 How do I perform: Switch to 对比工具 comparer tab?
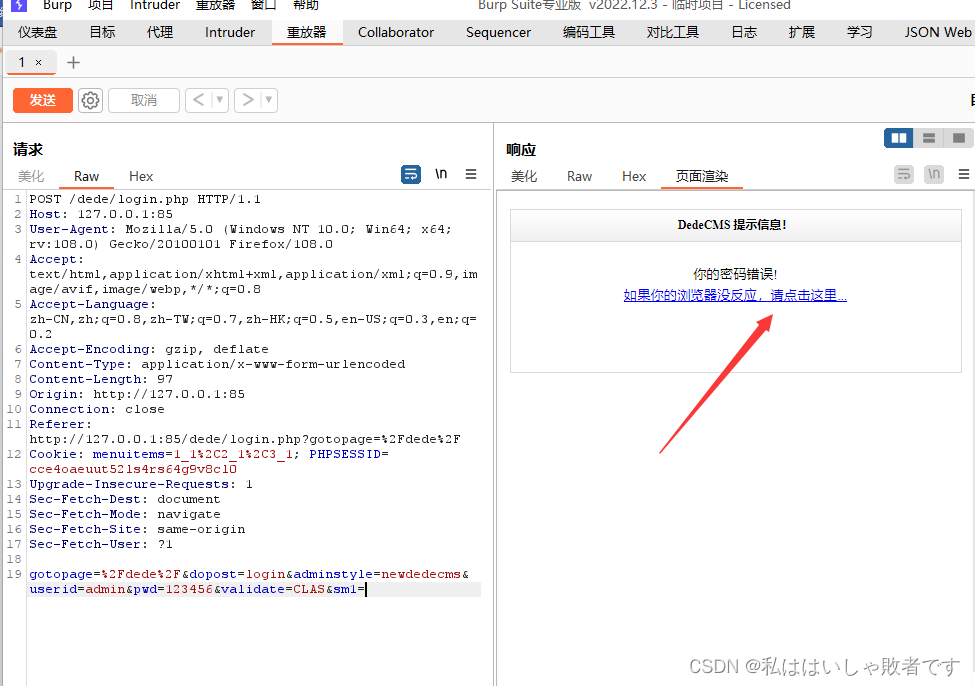click(x=673, y=32)
